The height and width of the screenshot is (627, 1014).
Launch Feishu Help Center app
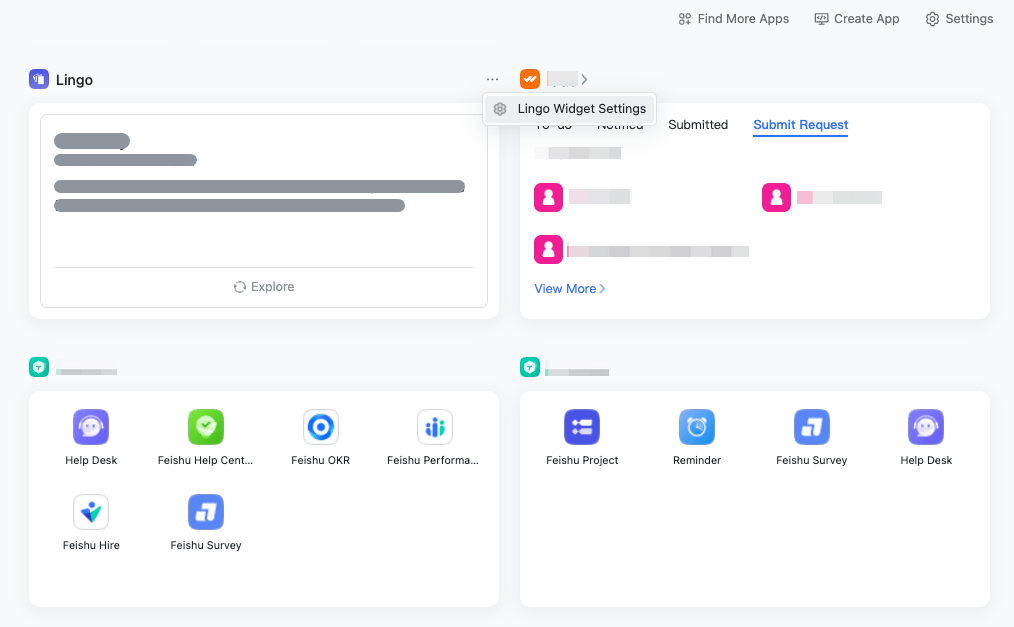point(206,428)
